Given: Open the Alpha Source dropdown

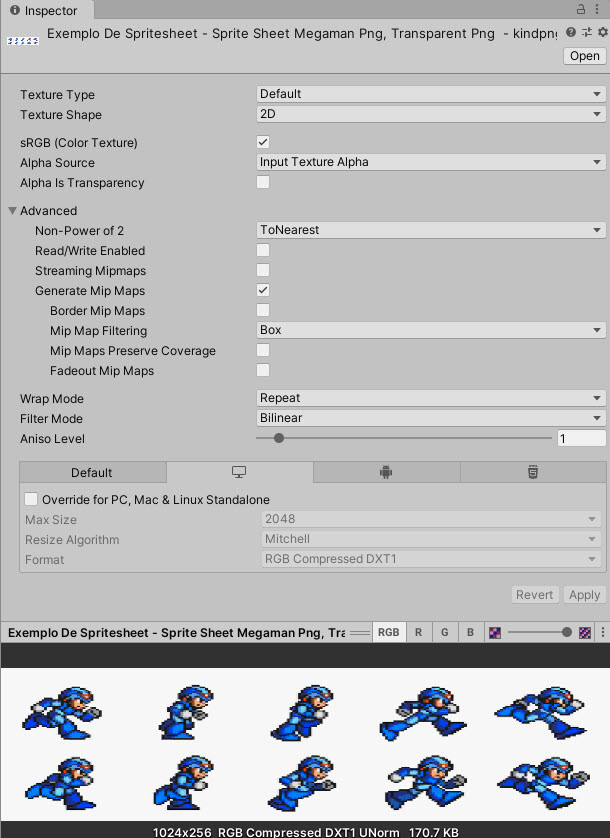Looking at the screenshot, I should pyautogui.click(x=431, y=162).
